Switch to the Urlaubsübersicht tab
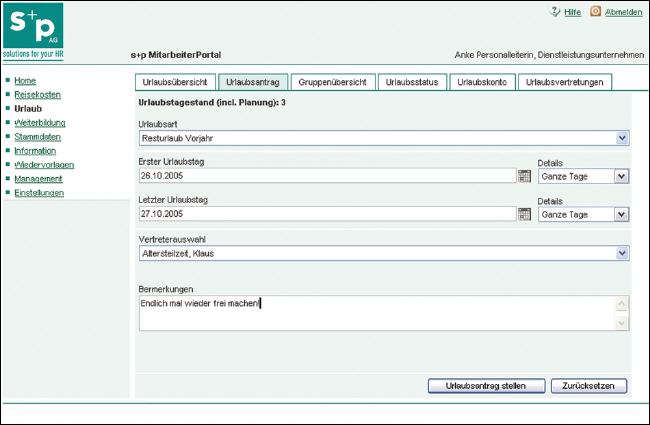650x425 pixels. click(x=174, y=82)
